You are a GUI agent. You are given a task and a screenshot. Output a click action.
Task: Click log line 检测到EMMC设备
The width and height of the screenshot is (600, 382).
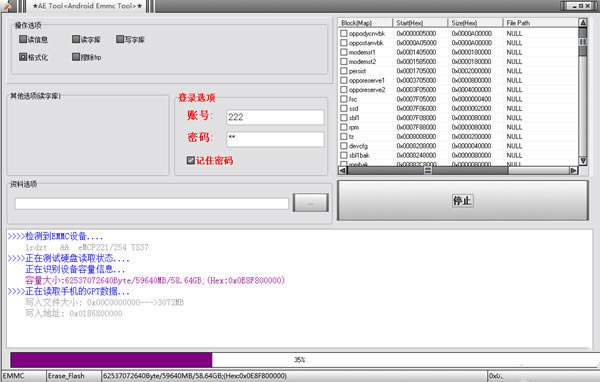(55, 236)
